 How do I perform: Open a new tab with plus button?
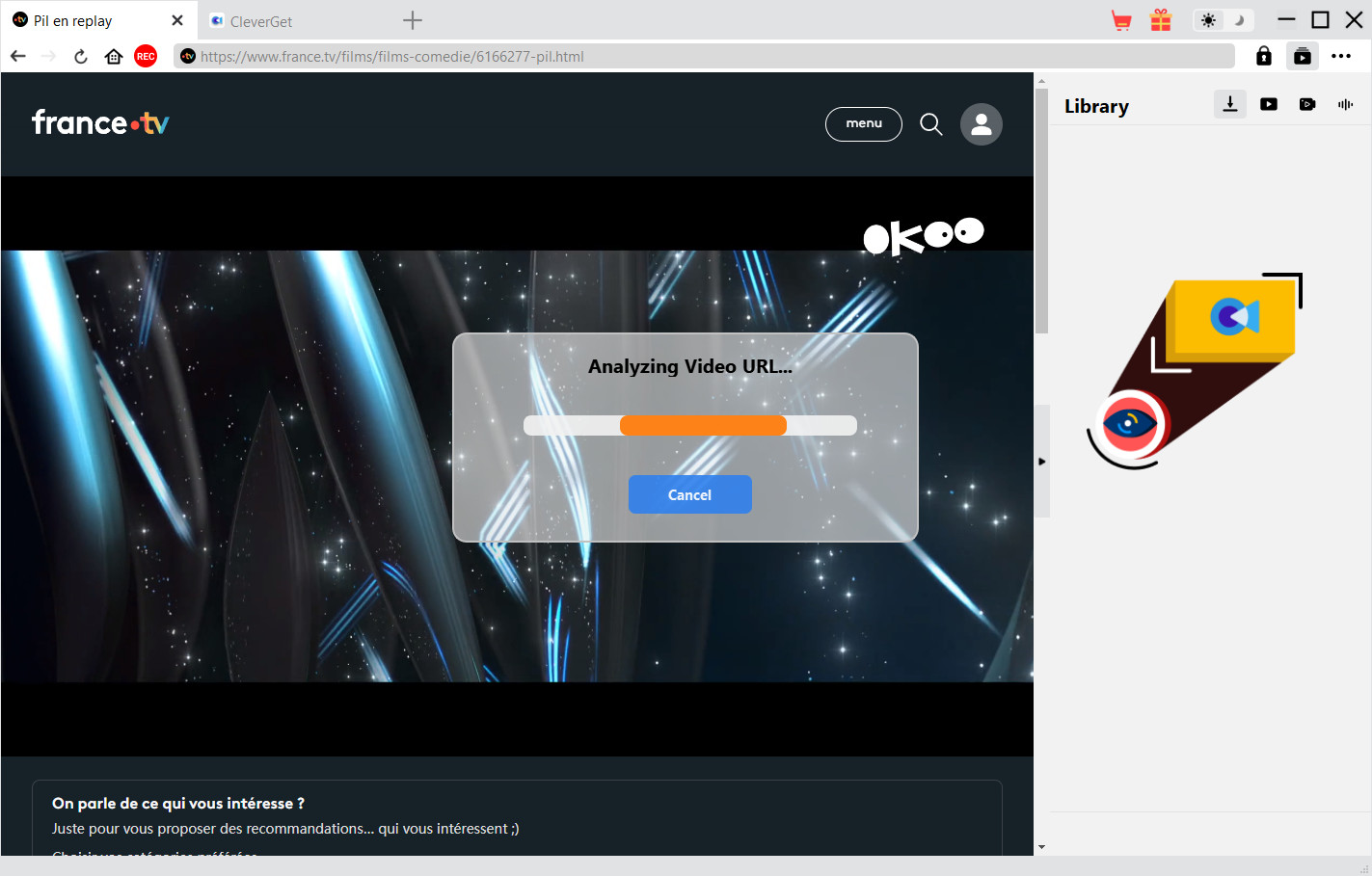point(413,20)
